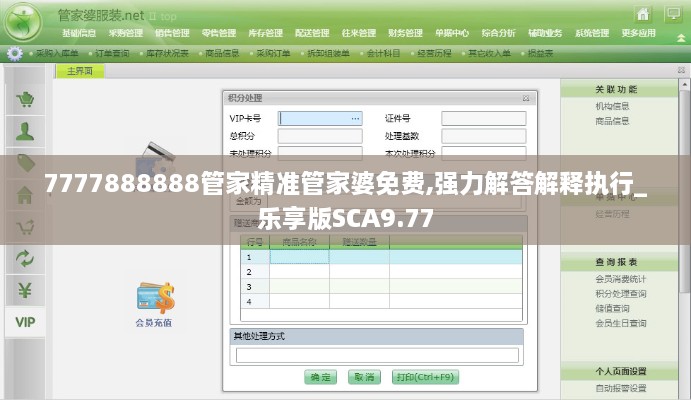Click the 打印(Ctrl+F9) button
This screenshot has height=400, width=691.
point(425,377)
